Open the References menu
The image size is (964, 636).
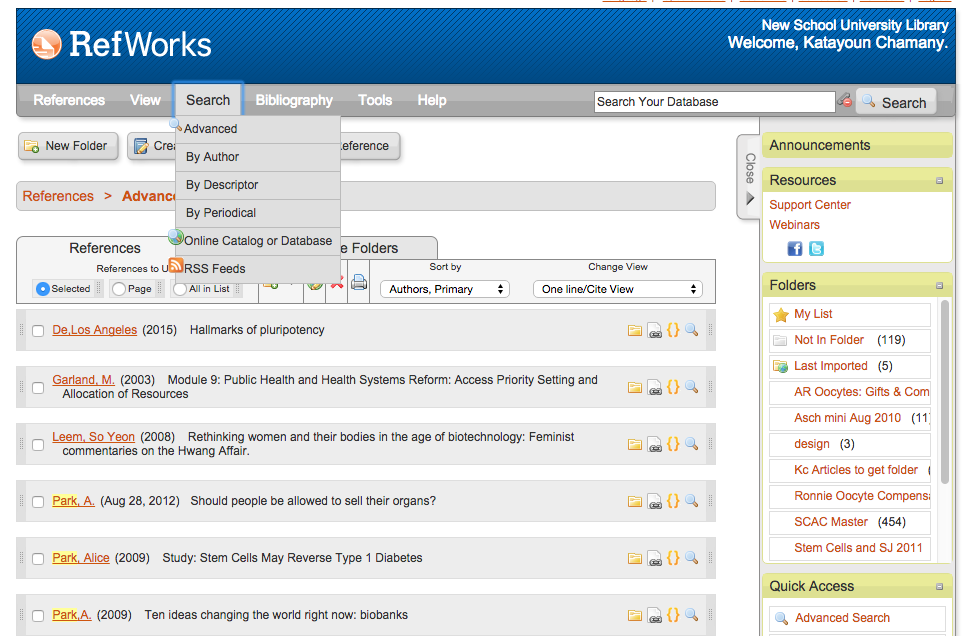point(69,100)
